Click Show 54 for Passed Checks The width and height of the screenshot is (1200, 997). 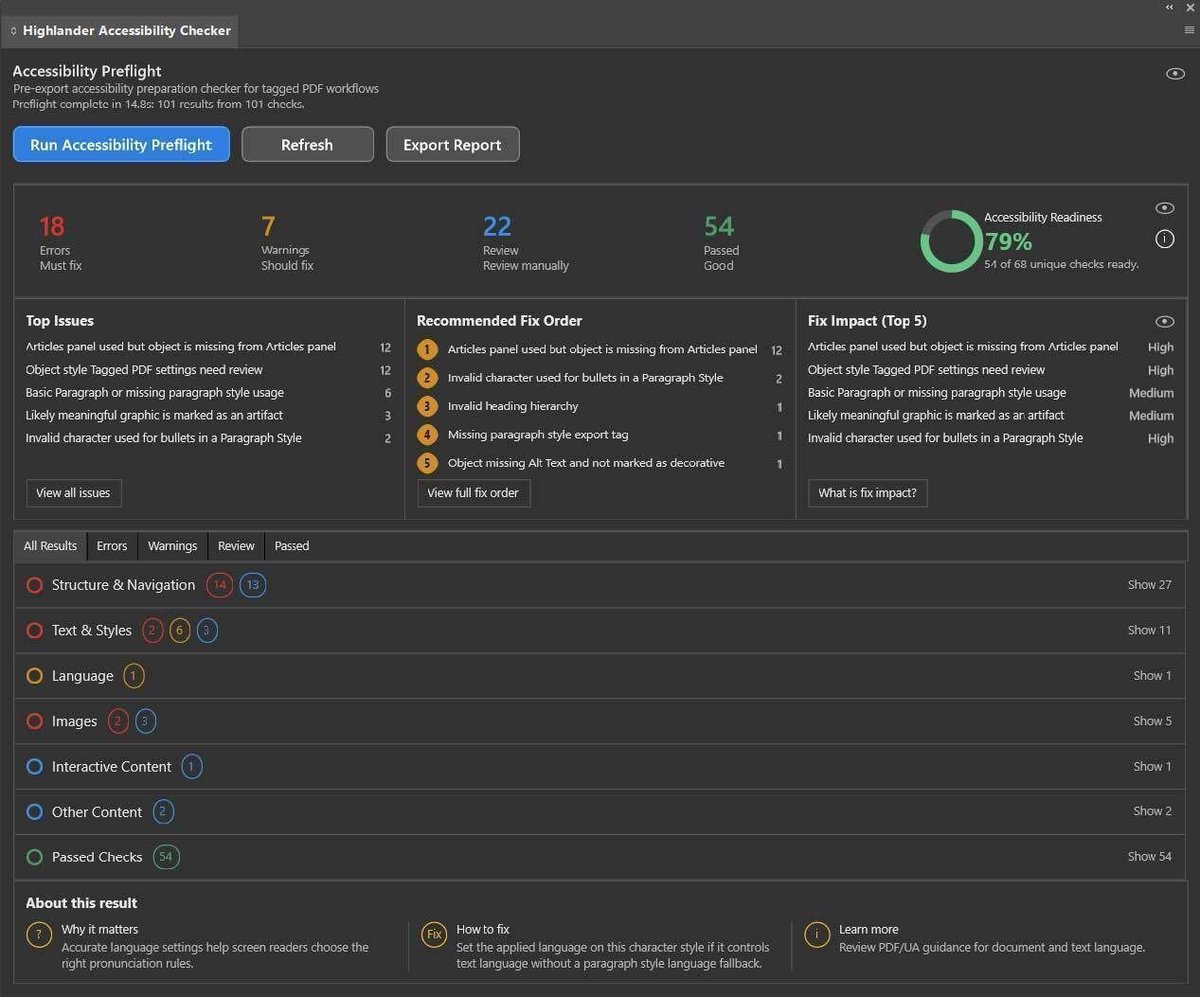(1149, 857)
